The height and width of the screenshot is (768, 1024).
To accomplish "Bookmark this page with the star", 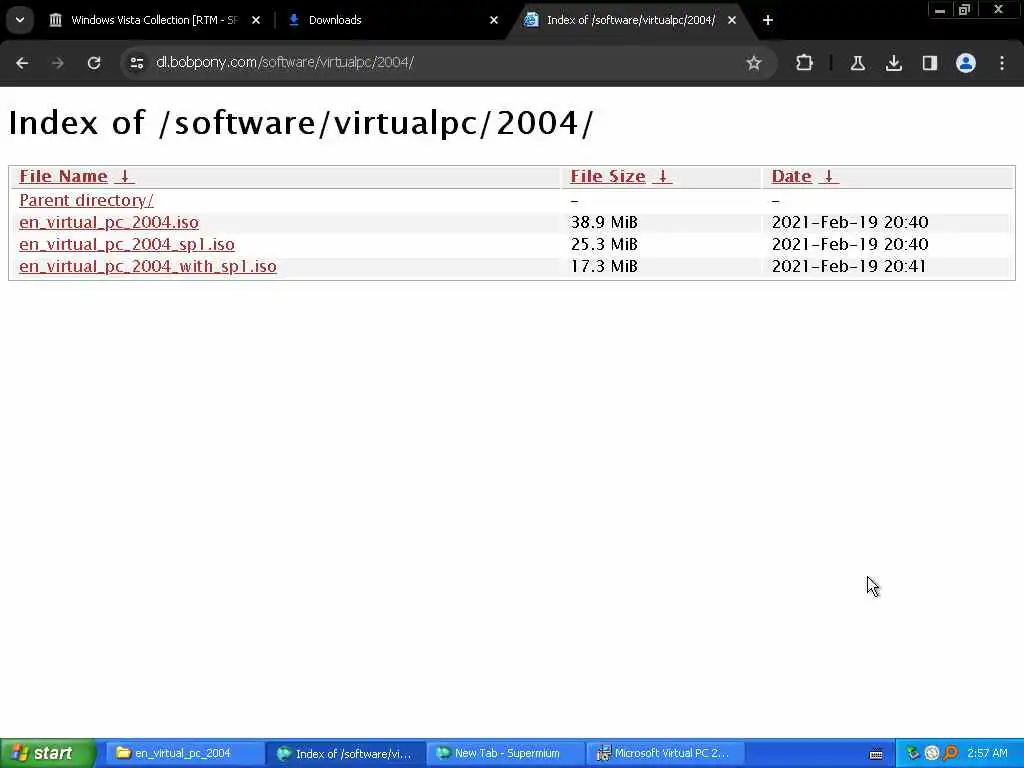I will click(x=754, y=63).
